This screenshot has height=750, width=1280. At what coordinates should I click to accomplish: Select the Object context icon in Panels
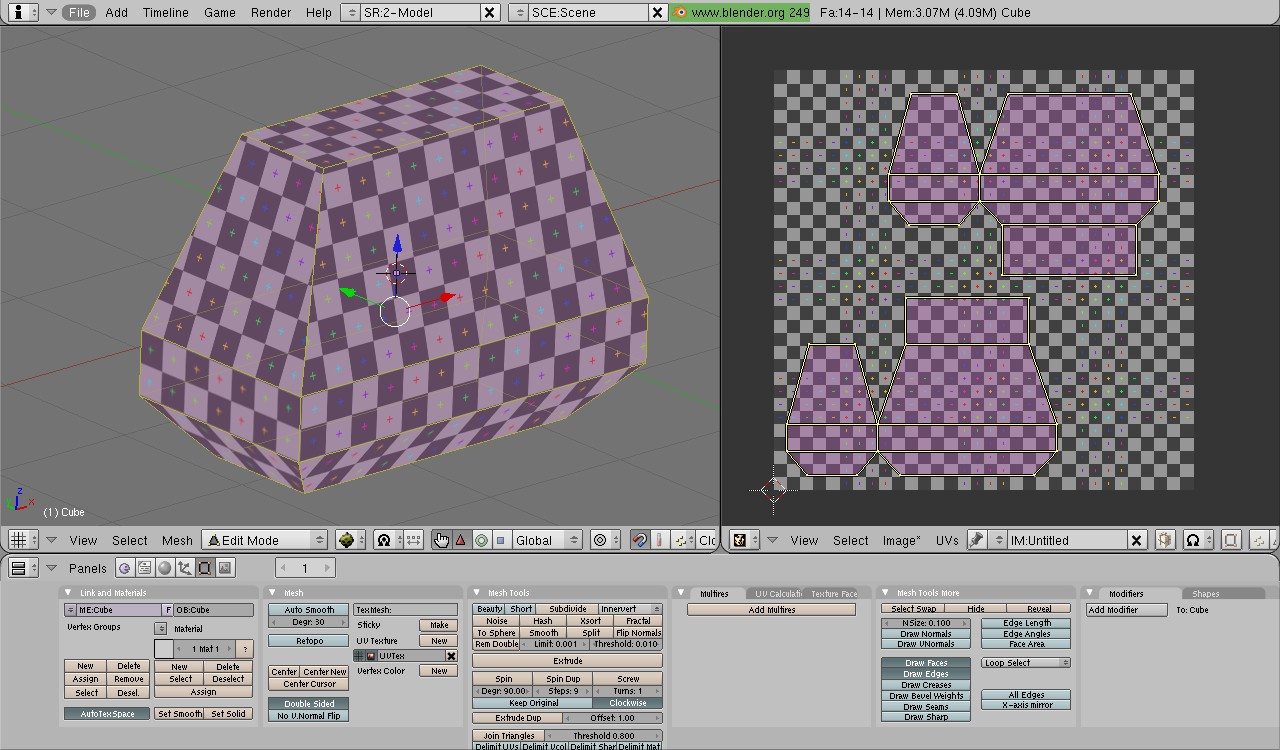[184, 568]
